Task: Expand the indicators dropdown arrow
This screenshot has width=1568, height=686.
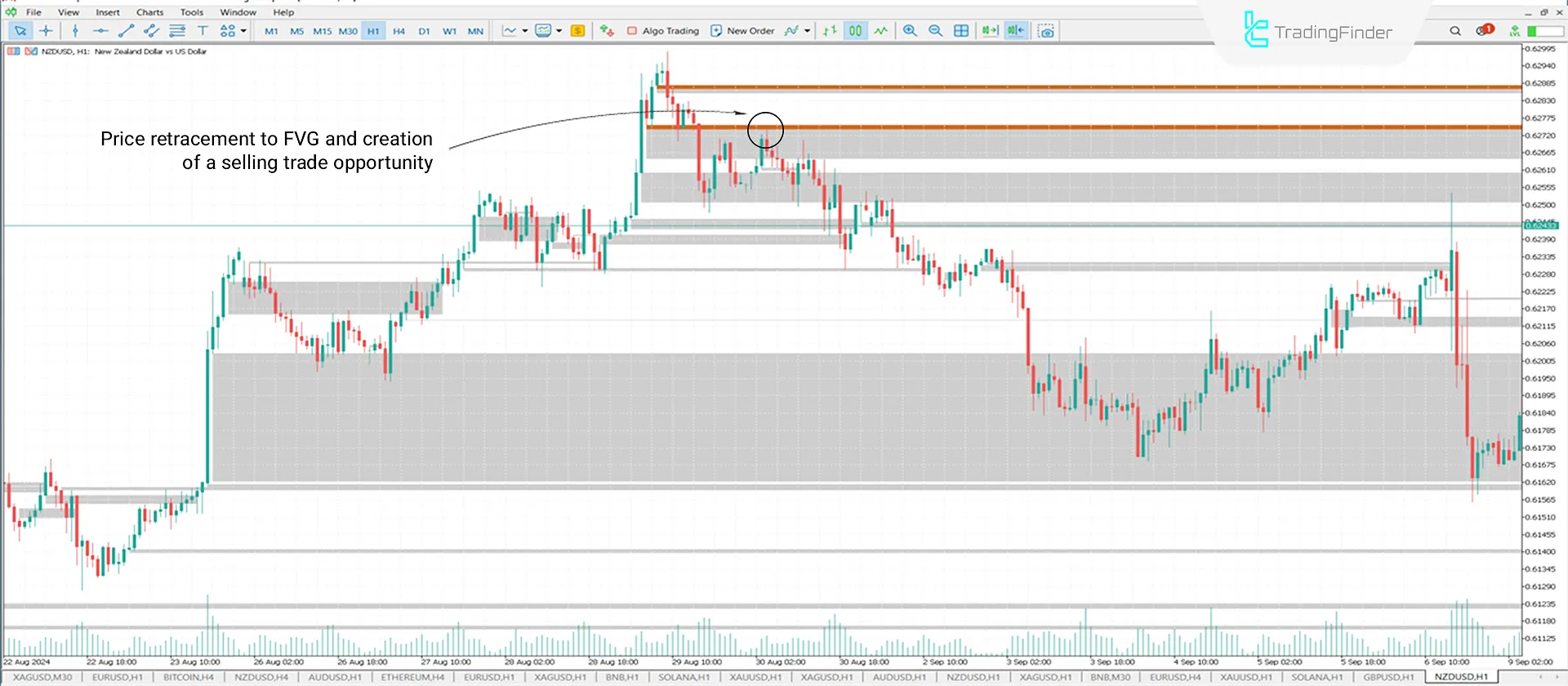Action: coord(807,31)
